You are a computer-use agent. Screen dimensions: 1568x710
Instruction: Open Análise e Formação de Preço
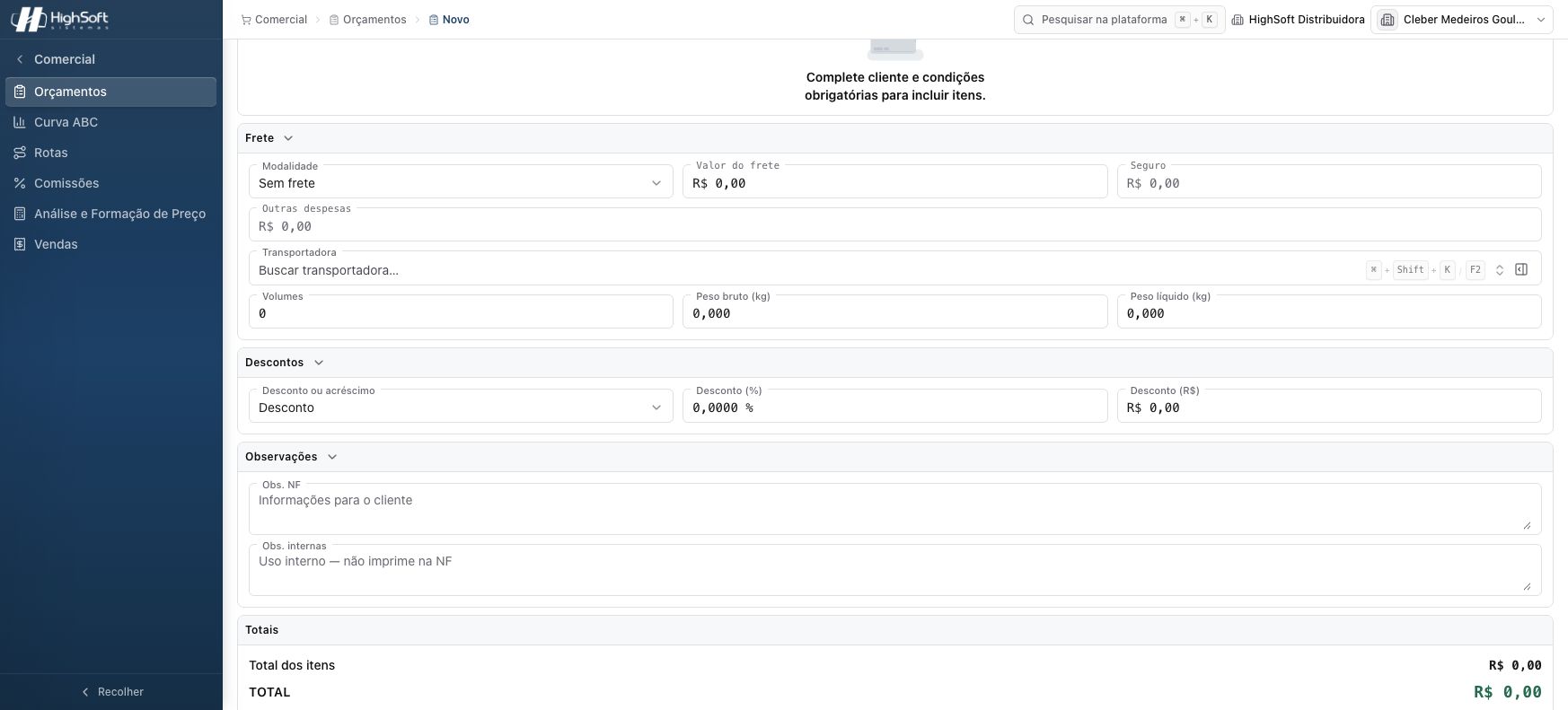(111, 214)
